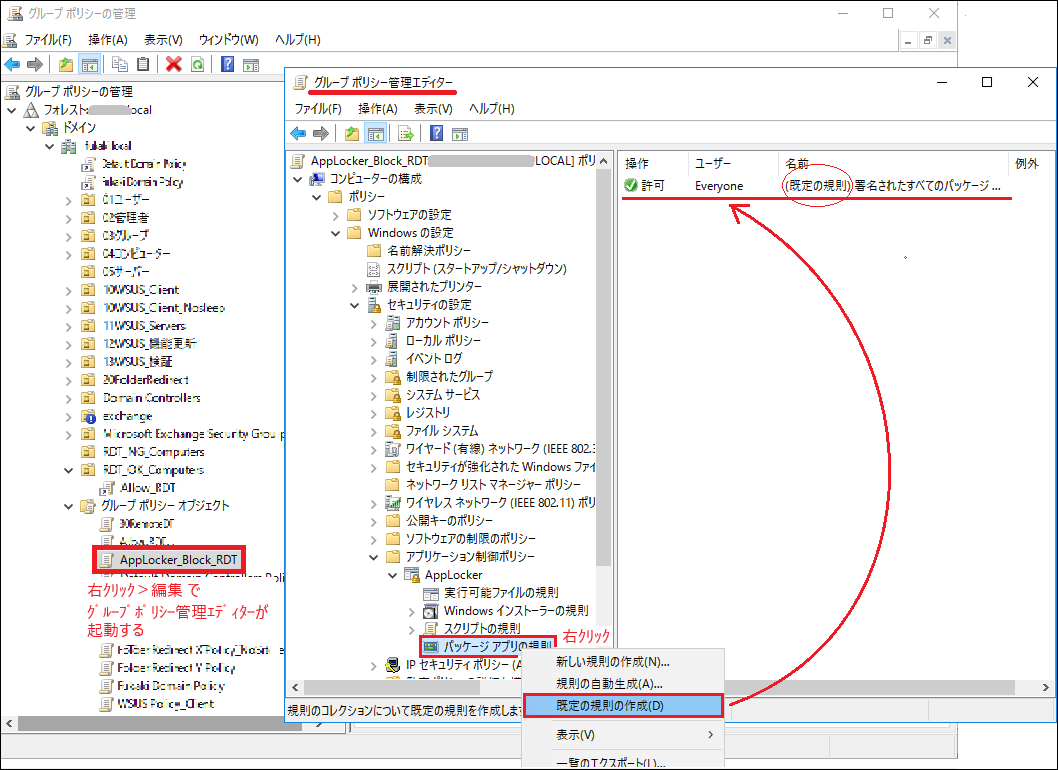Click the back arrow in editor toolbar

click(x=297, y=134)
